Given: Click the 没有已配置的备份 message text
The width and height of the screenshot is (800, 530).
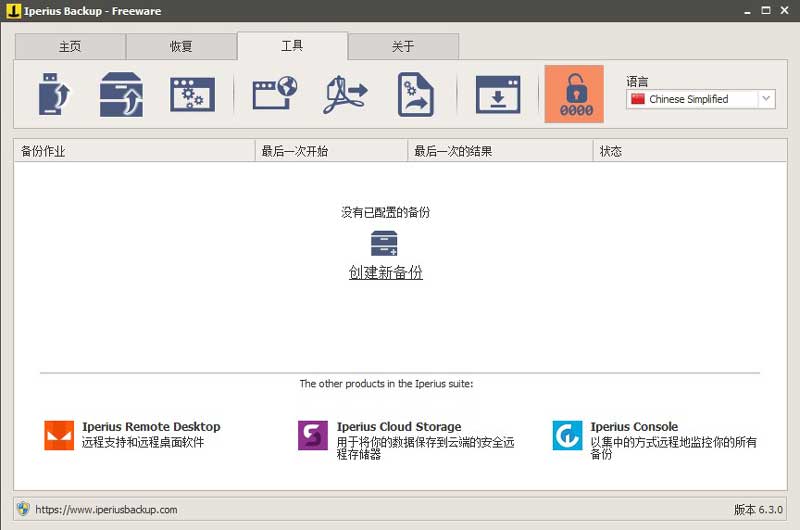Looking at the screenshot, I should (x=385, y=212).
